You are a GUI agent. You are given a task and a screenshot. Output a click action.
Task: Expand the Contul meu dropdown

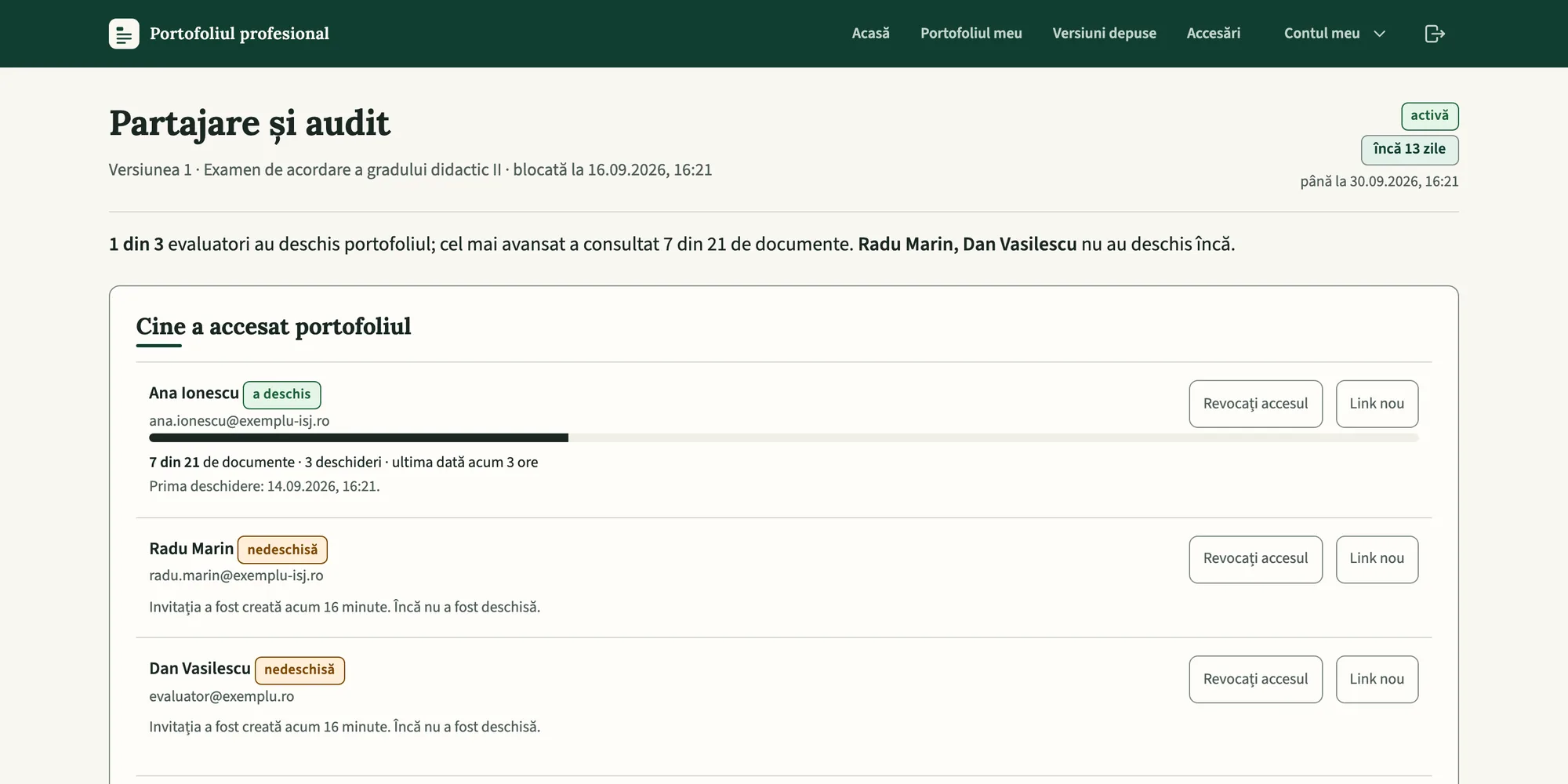[x=1334, y=34]
